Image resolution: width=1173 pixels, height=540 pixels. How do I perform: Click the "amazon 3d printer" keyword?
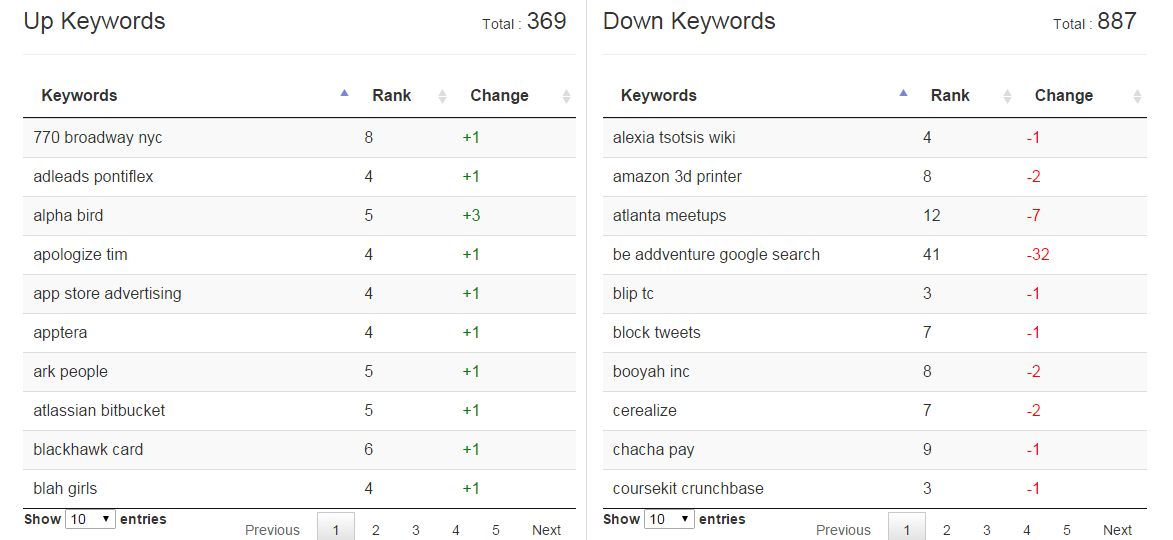pyautogui.click(x=677, y=177)
